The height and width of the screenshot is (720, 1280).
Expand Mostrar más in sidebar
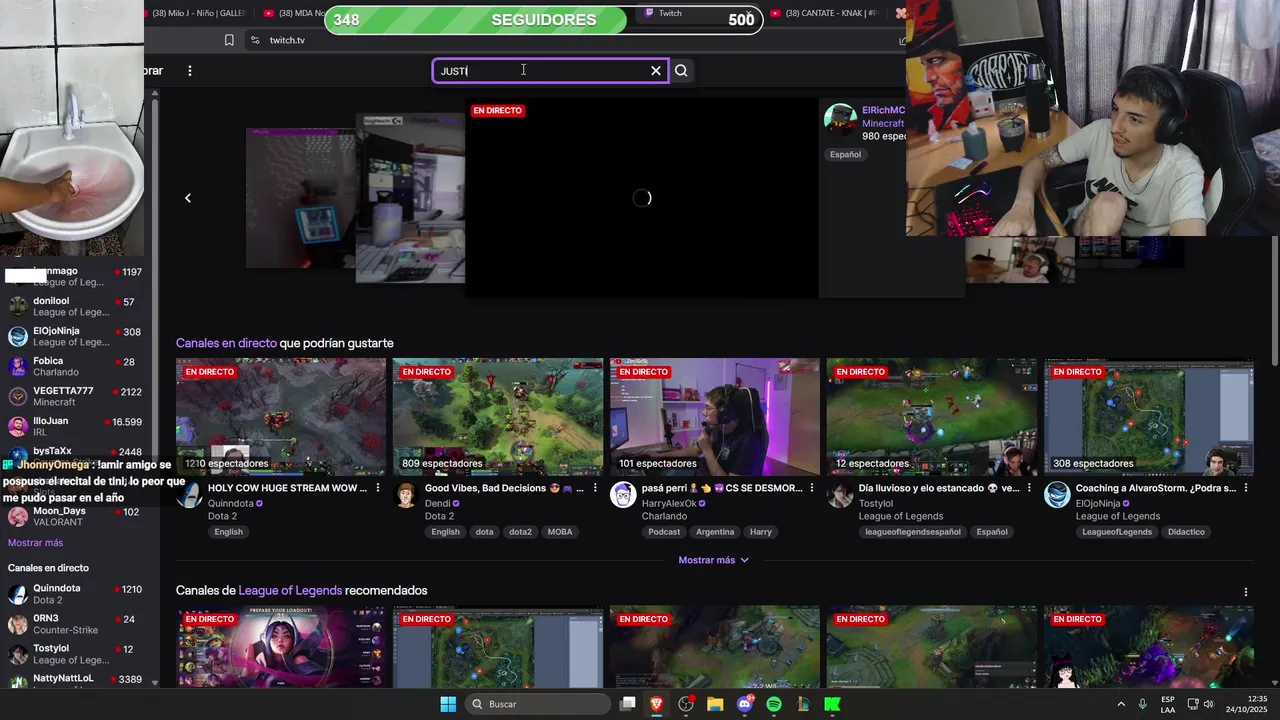[x=35, y=543]
